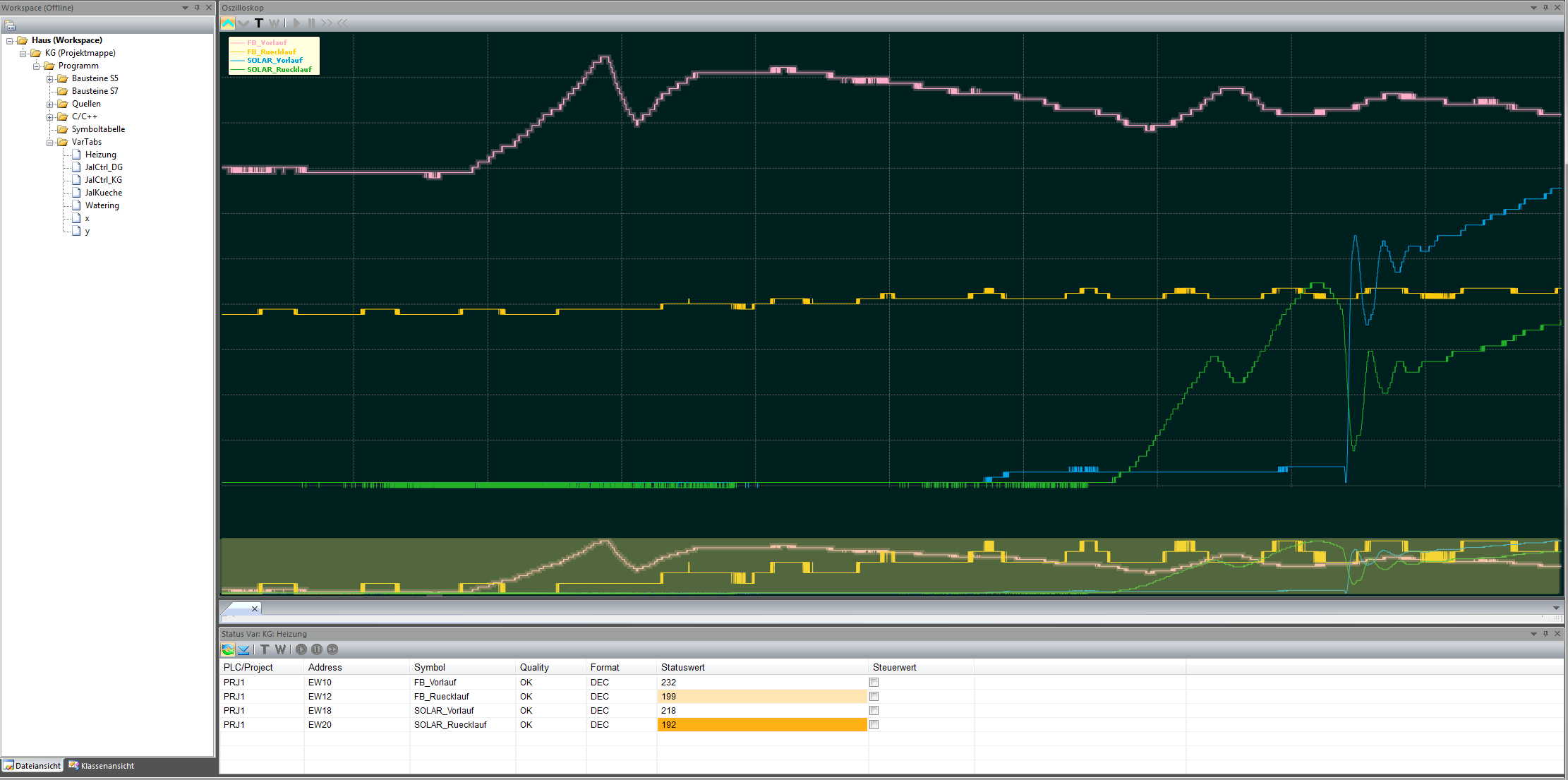This screenshot has height=780, width=1568.
Task: Switch to the Klassenansicht tab
Action: click(x=101, y=766)
